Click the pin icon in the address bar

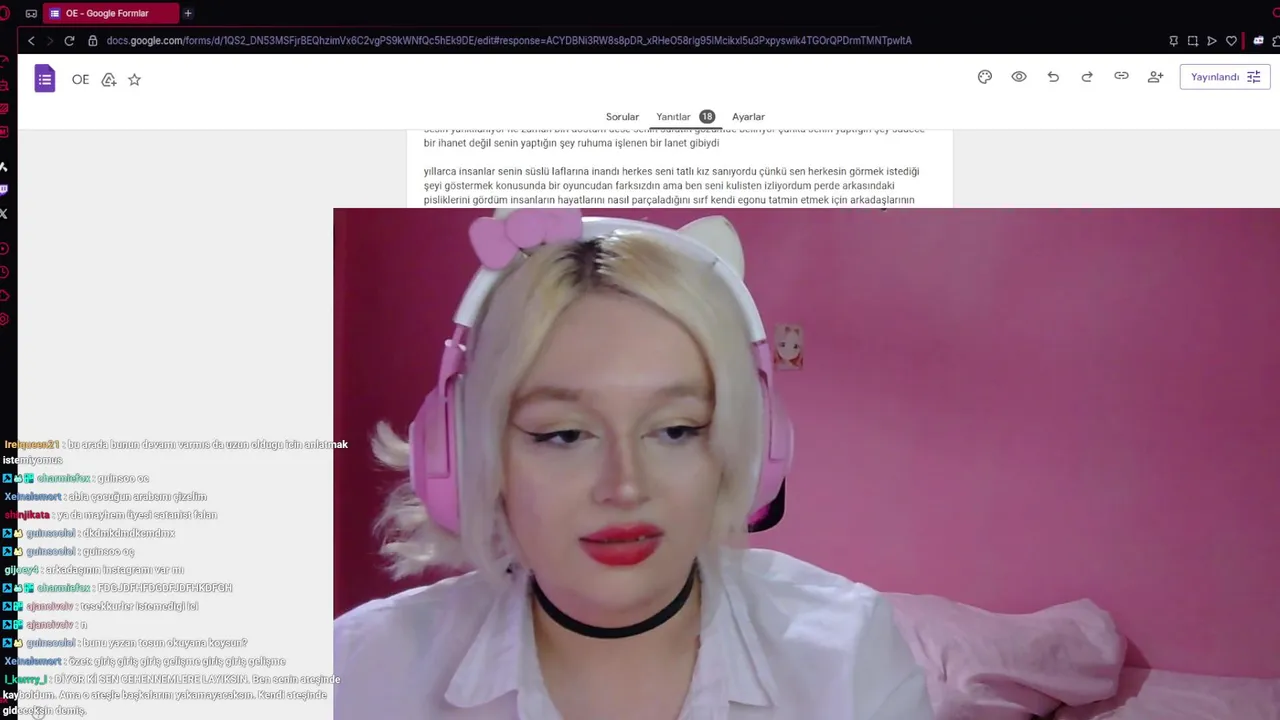(1173, 41)
